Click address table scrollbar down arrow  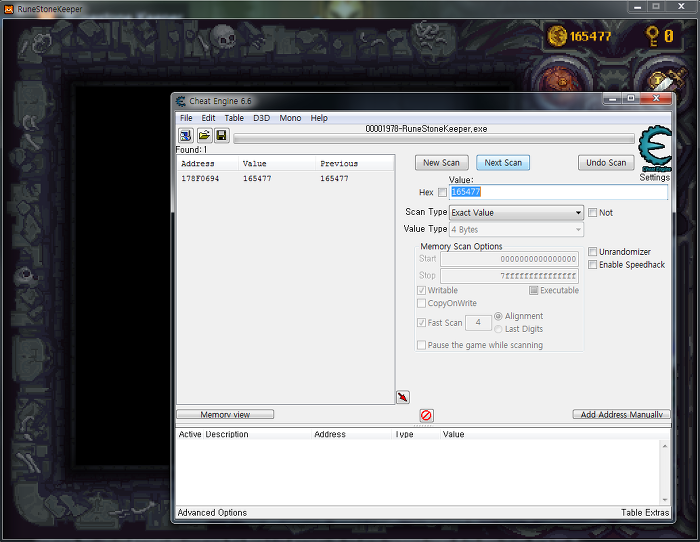665,500
